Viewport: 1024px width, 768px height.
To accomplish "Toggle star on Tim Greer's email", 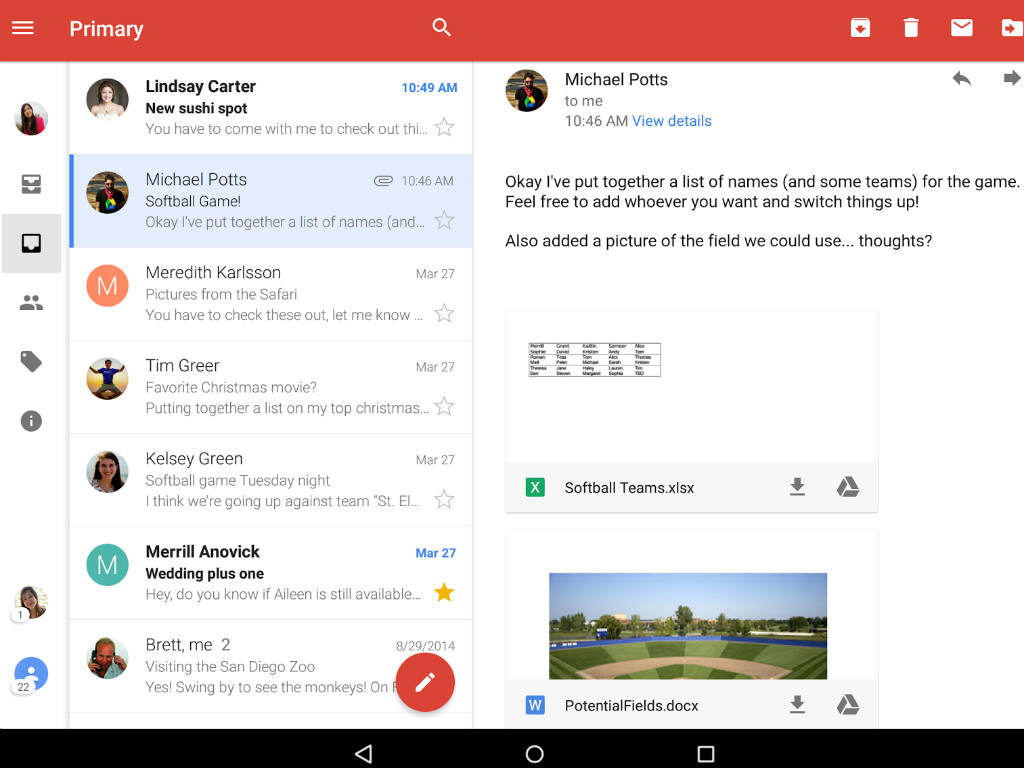I will coord(444,407).
